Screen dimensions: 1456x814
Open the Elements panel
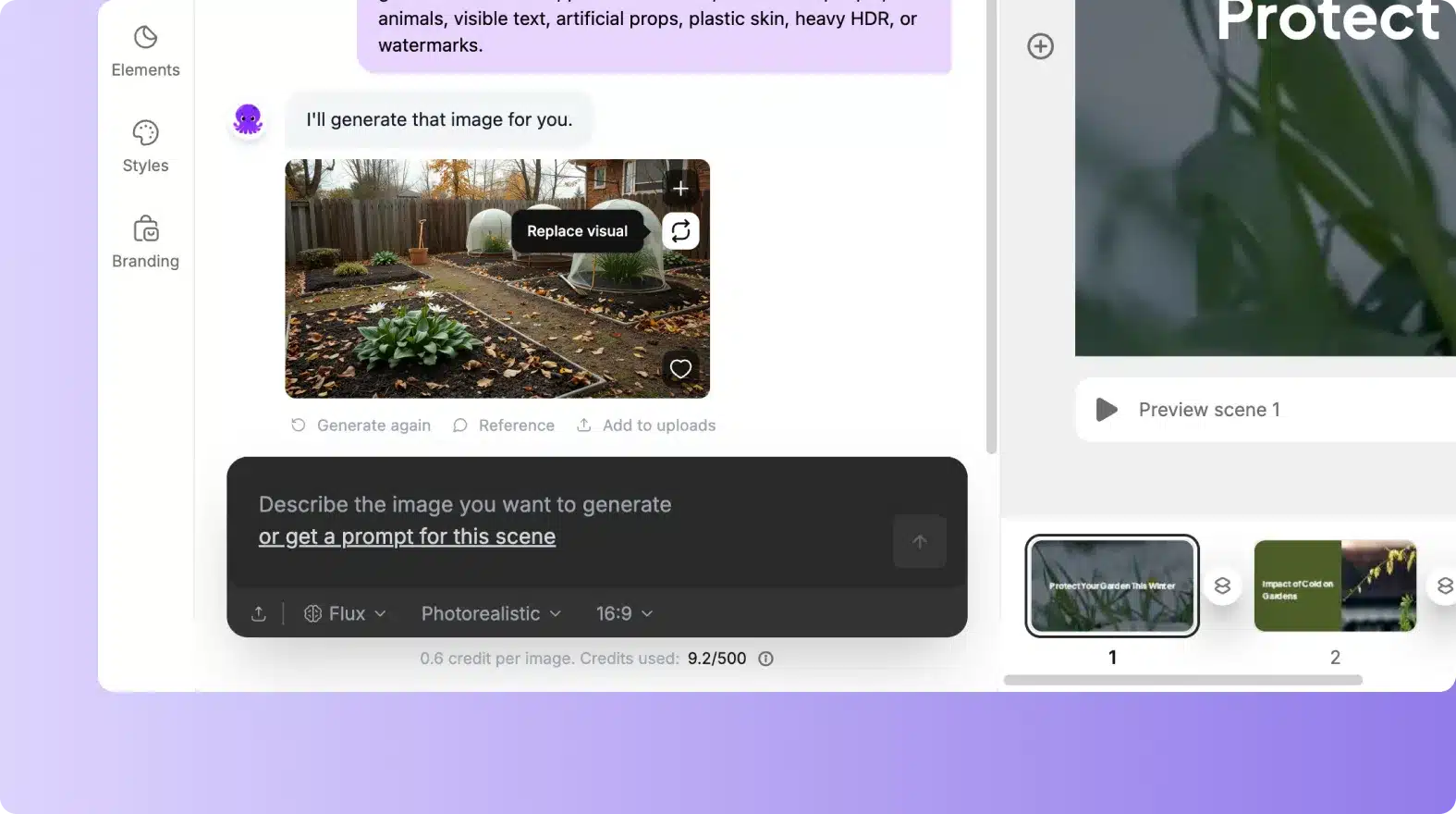point(145,52)
